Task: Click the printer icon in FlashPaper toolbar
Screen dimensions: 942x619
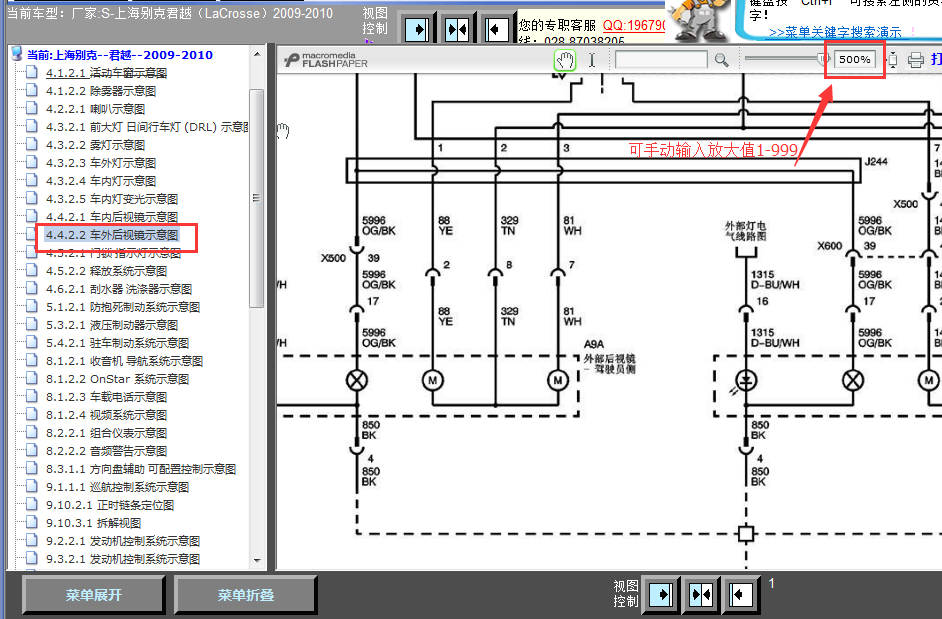Action: point(916,60)
